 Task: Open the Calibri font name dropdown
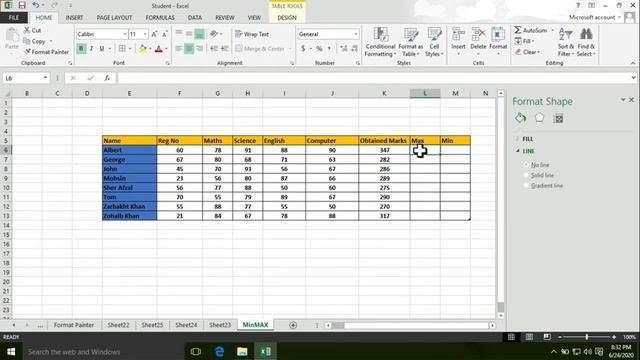click(124, 34)
